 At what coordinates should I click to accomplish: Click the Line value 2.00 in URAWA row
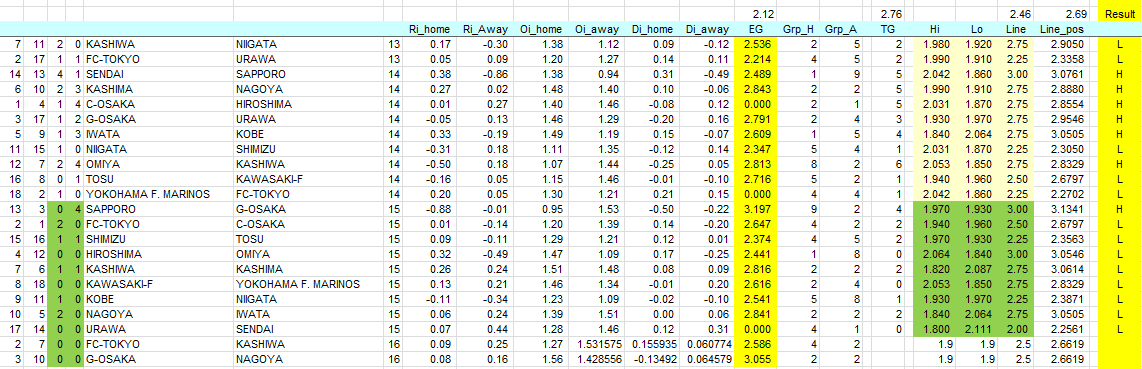click(1015, 330)
